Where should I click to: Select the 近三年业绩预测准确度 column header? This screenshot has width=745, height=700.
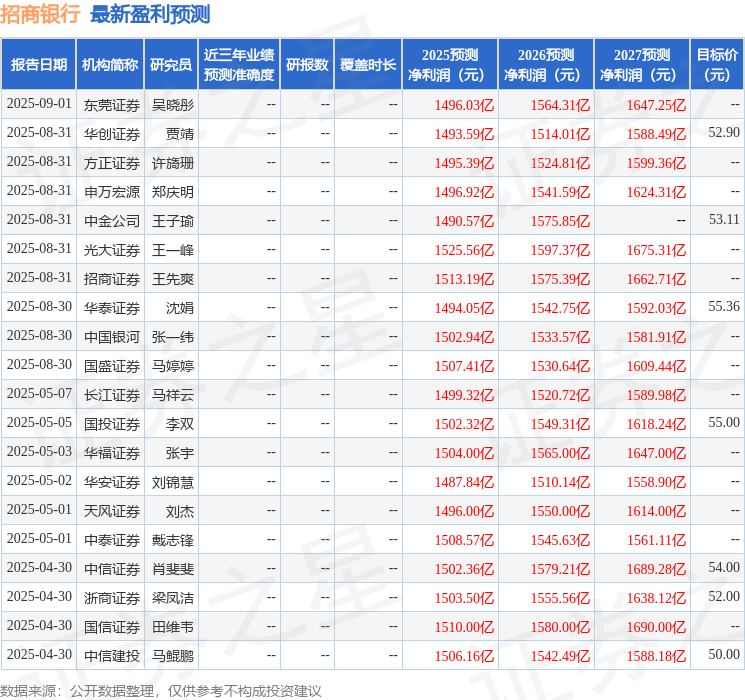(239, 65)
